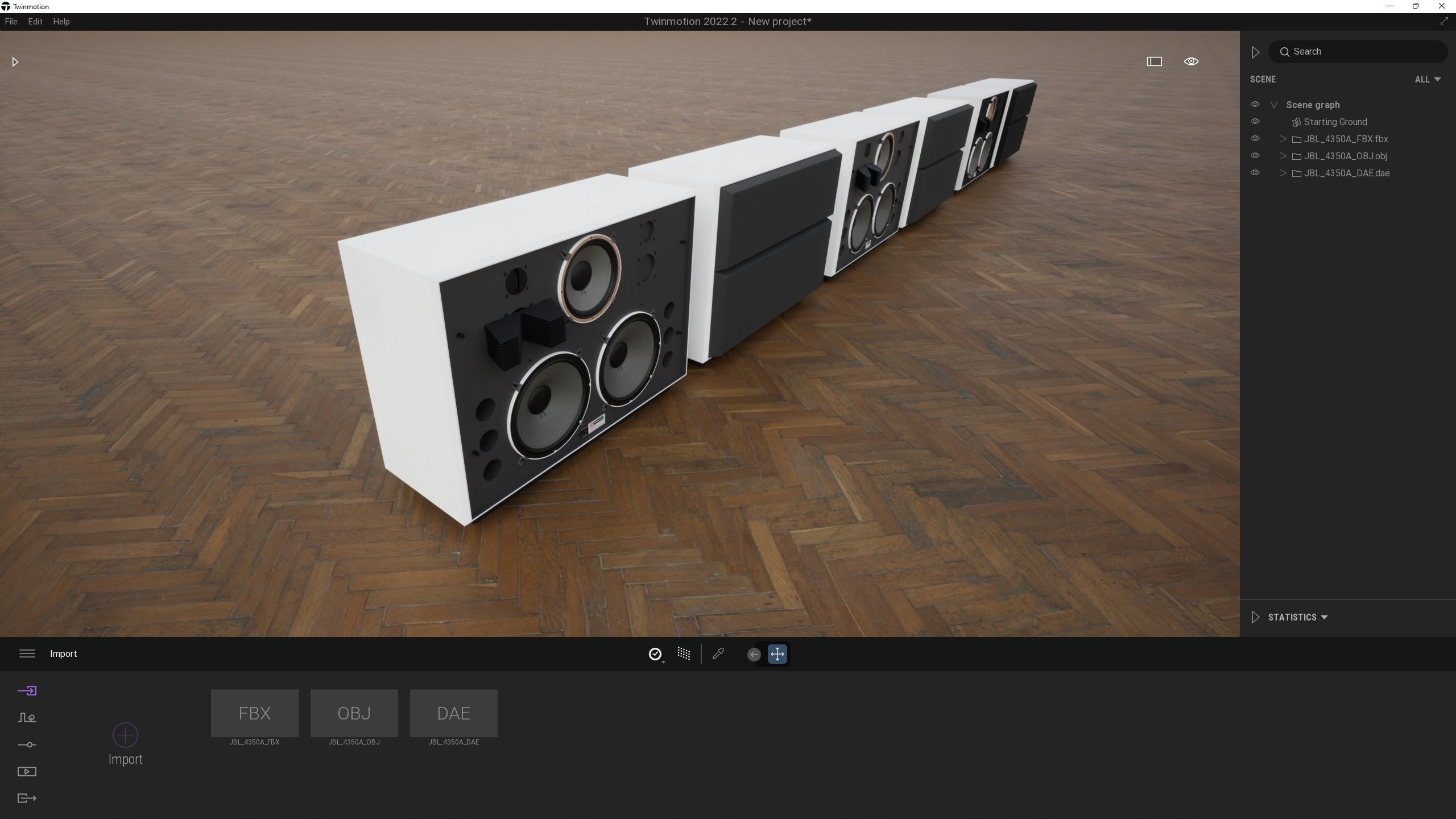Hide the JBL_4350A_FBX.fbx item

(x=1255, y=139)
